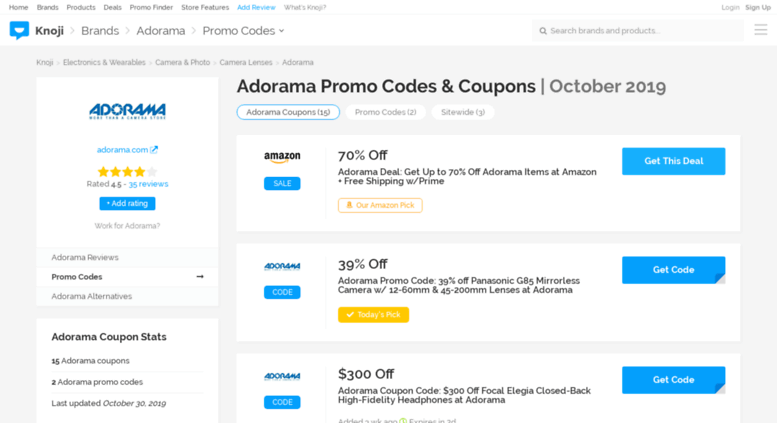Click the star rating icons
The width and height of the screenshot is (777, 423).
pos(127,172)
